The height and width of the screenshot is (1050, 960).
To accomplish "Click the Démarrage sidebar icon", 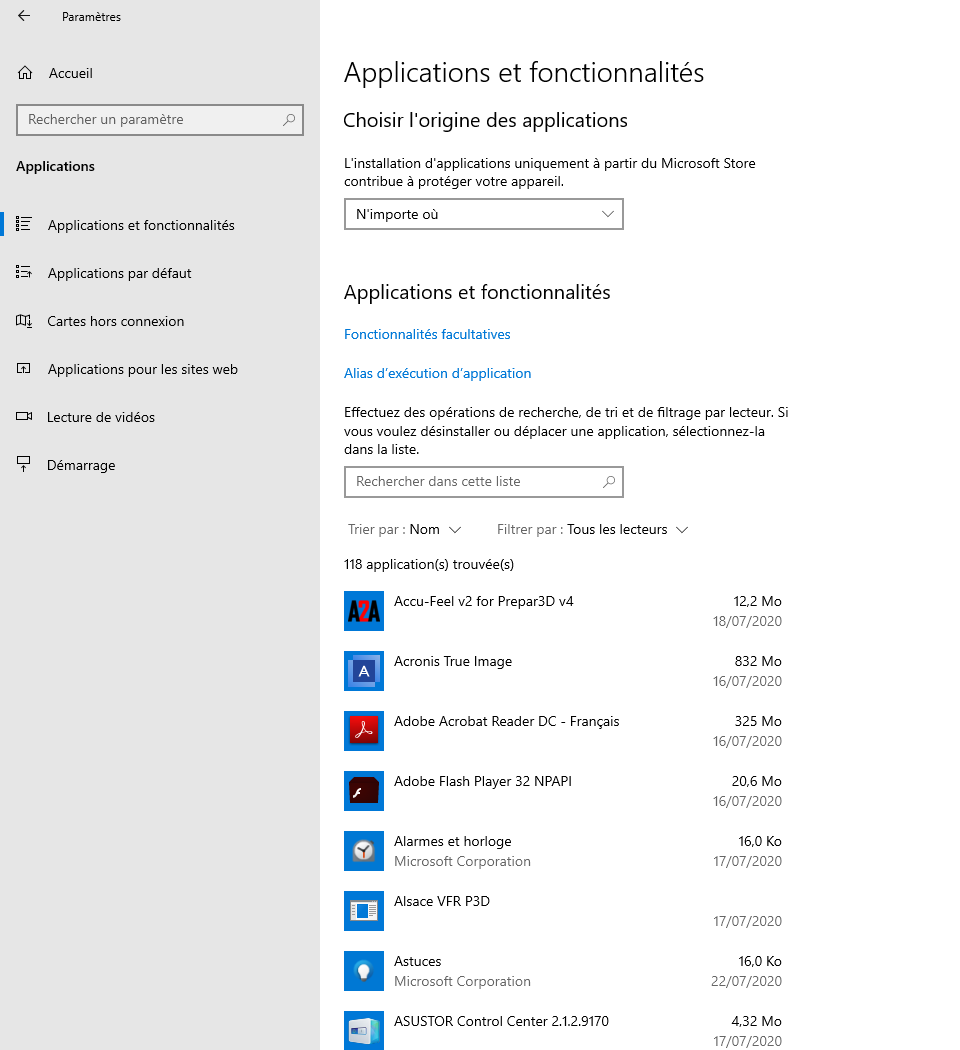I will [24, 465].
